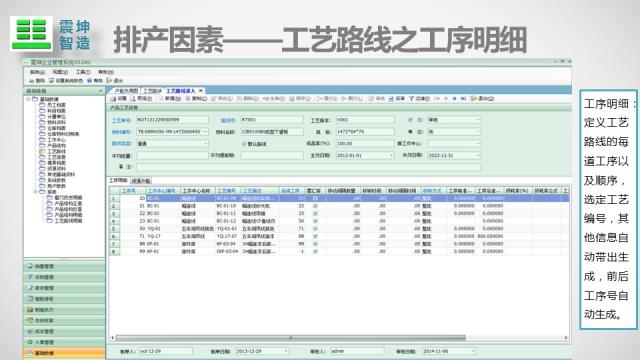The width and height of the screenshot is (640, 360).
Task: Click the browse button beside 物料编号
Action: [205, 132]
